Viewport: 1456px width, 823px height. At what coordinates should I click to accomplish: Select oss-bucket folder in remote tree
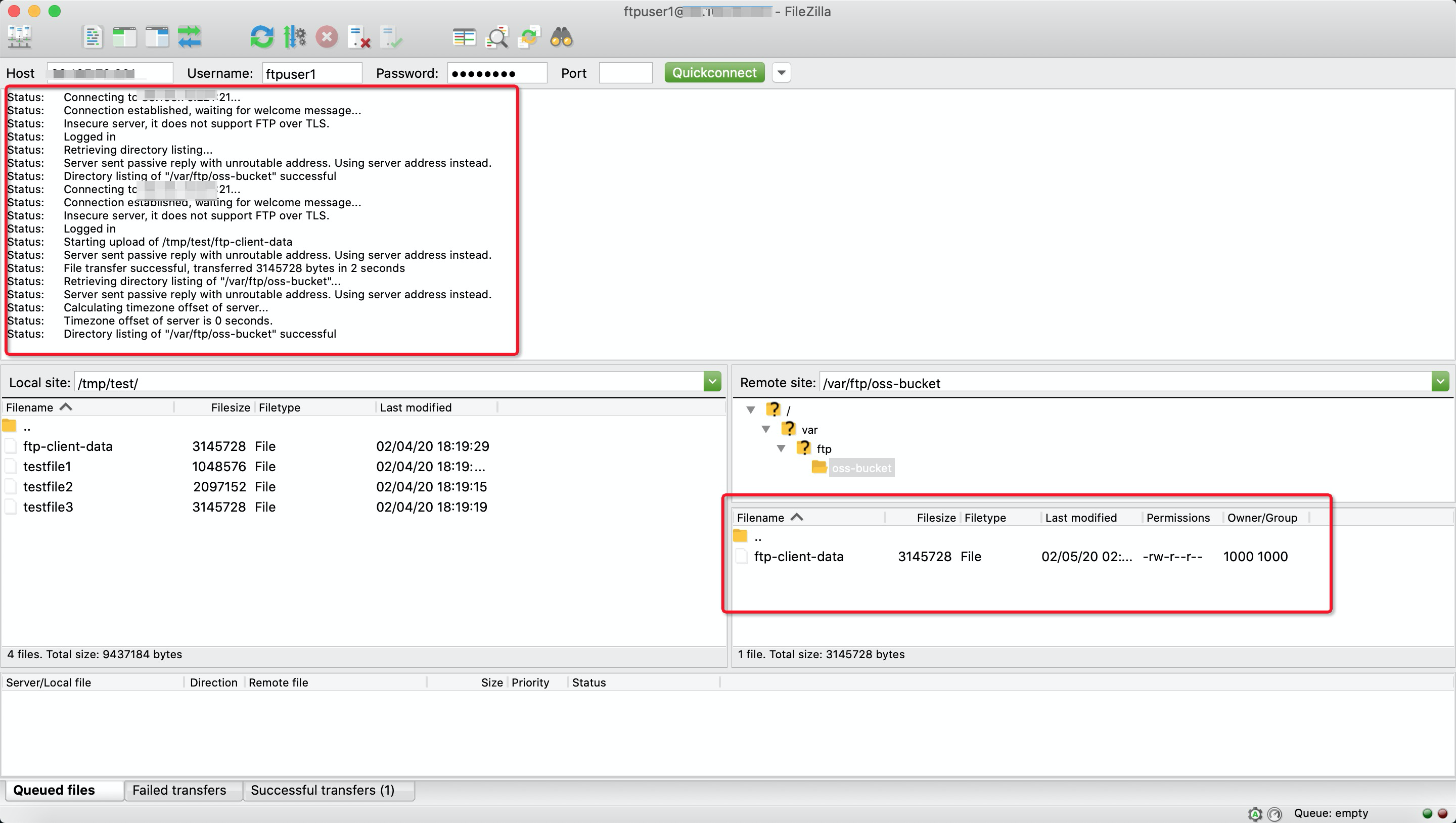[x=861, y=468]
